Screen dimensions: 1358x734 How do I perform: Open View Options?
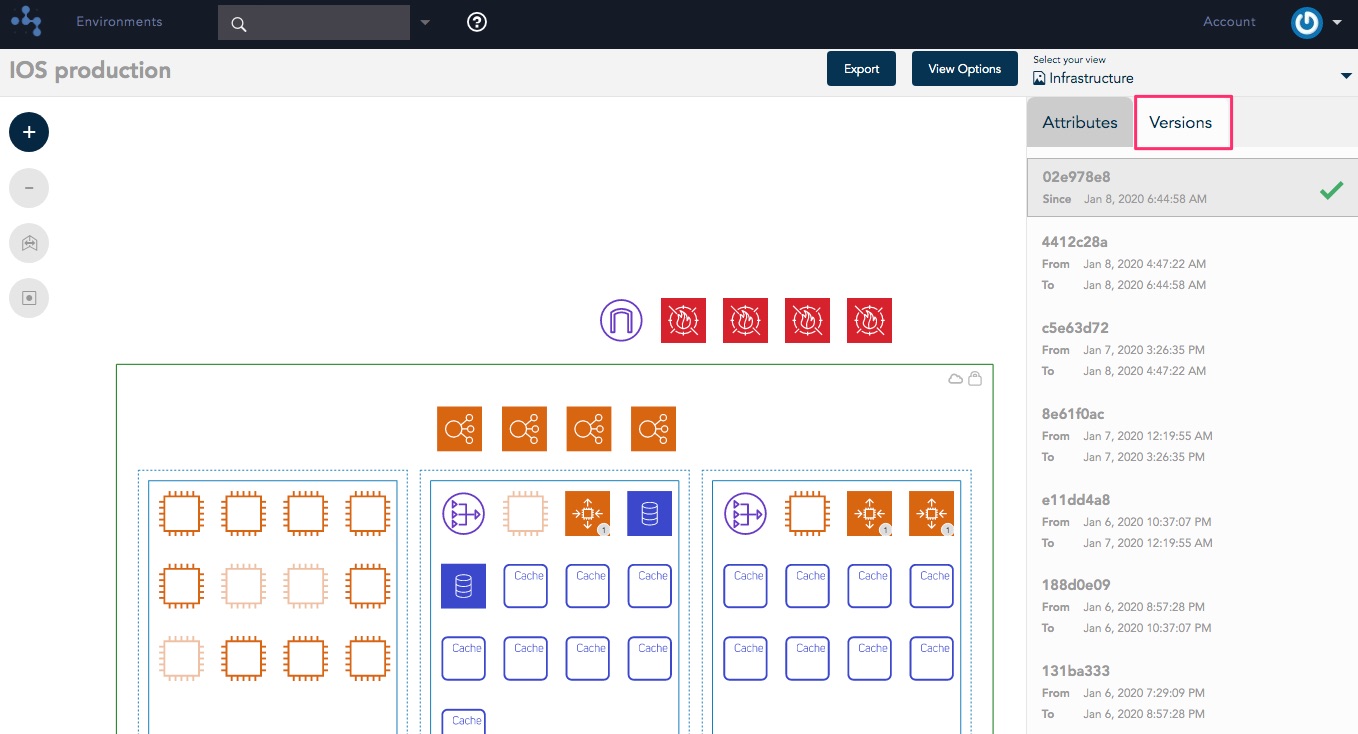pyautogui.click(x=964, y=69)
